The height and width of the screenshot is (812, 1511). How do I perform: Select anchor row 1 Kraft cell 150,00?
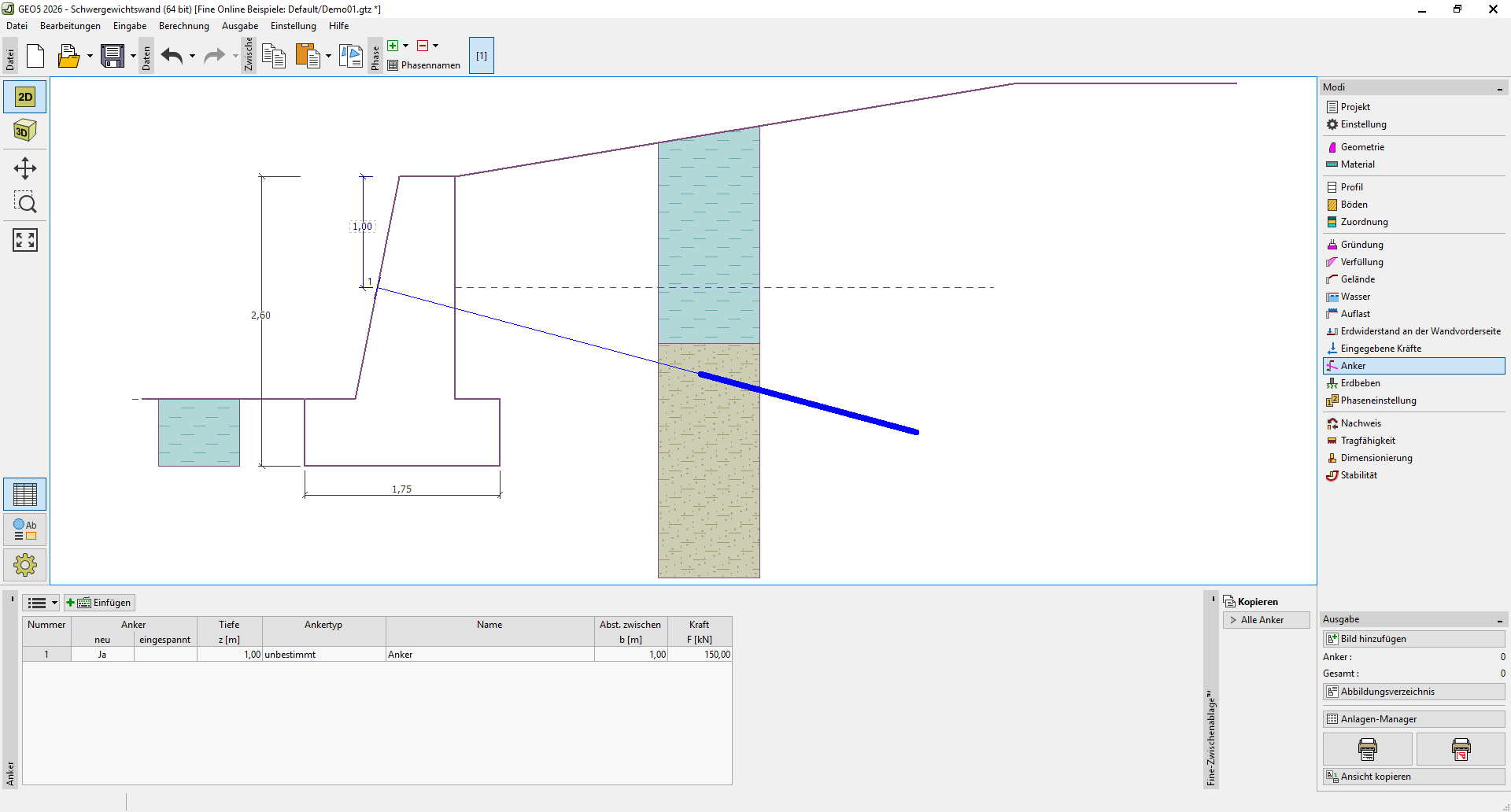(700, 655)
